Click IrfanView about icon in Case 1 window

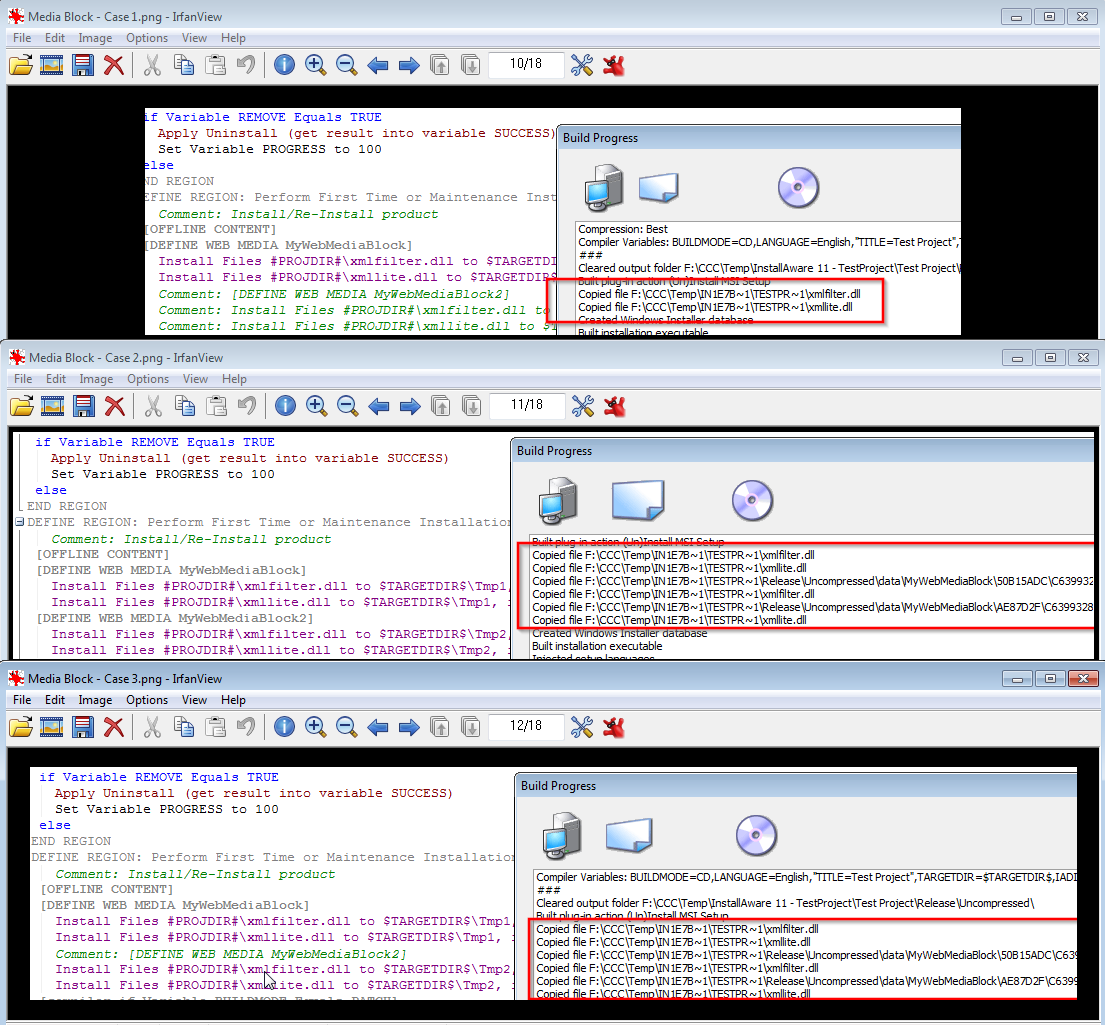click(614, 66)
